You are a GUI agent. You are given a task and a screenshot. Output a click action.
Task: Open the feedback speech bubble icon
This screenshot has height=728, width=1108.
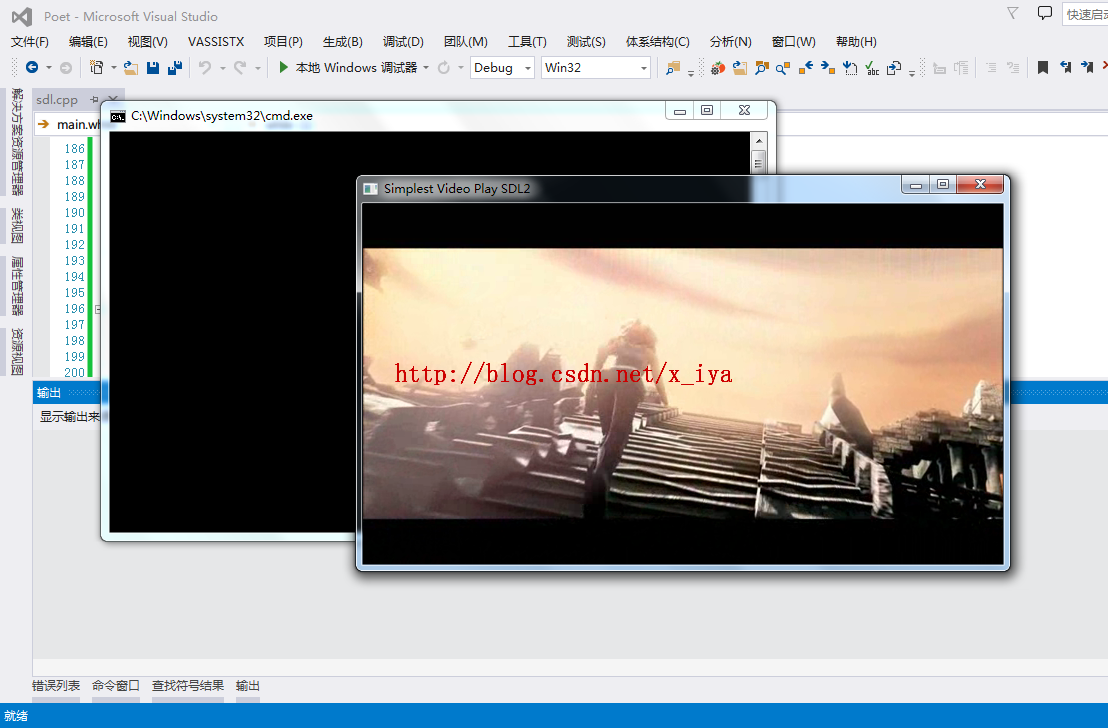click(x=1044, y=13)
